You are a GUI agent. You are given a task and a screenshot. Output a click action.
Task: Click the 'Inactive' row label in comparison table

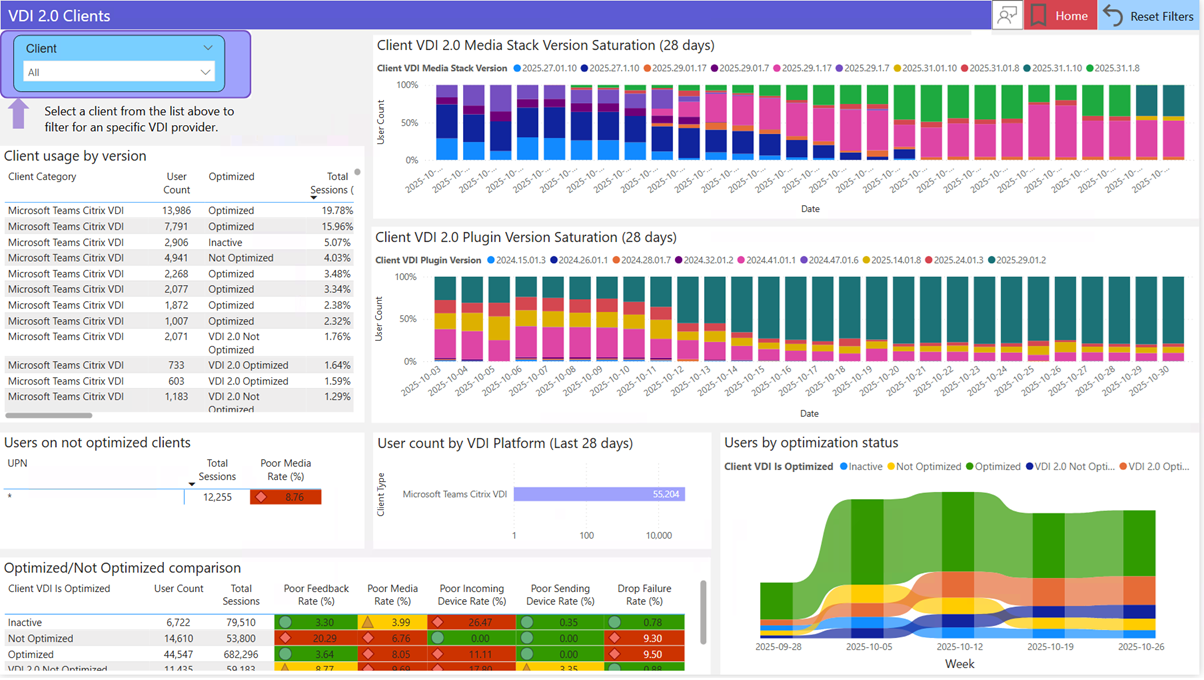(25, 623)
